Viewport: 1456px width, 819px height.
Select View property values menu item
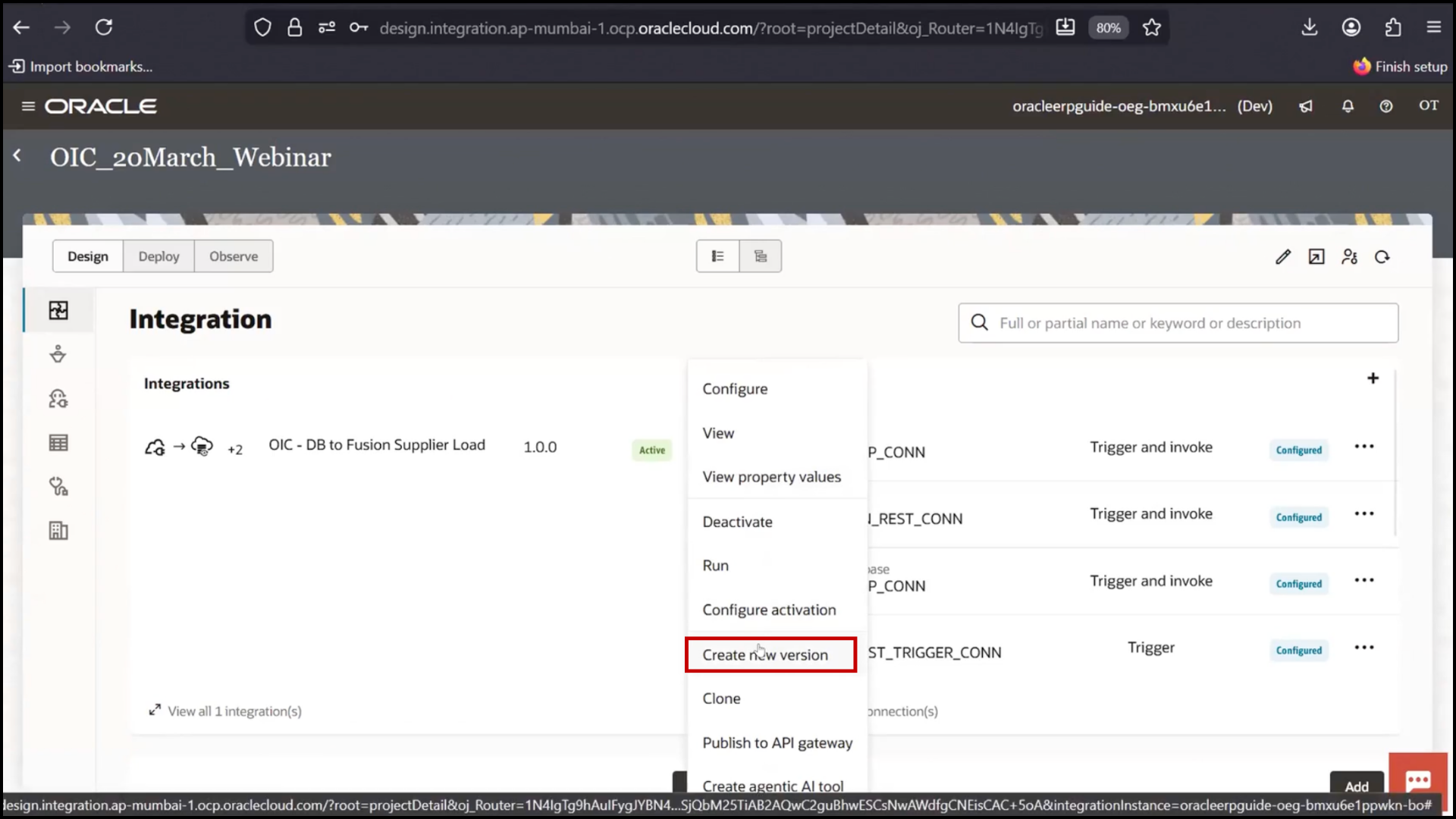tap(777, 477)
